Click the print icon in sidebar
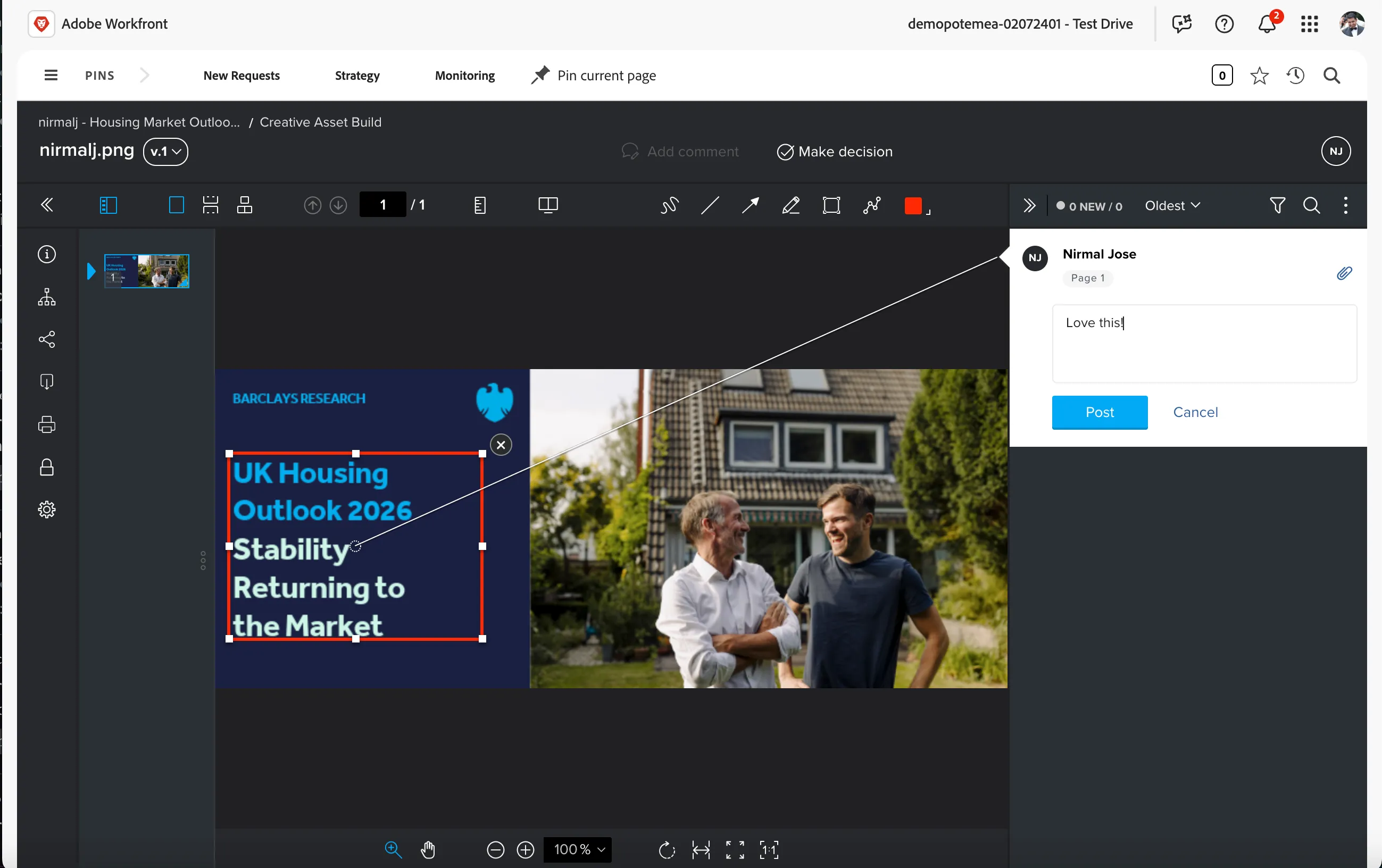This screenshot has height=868, width=1382. click(x=46, y=424)
